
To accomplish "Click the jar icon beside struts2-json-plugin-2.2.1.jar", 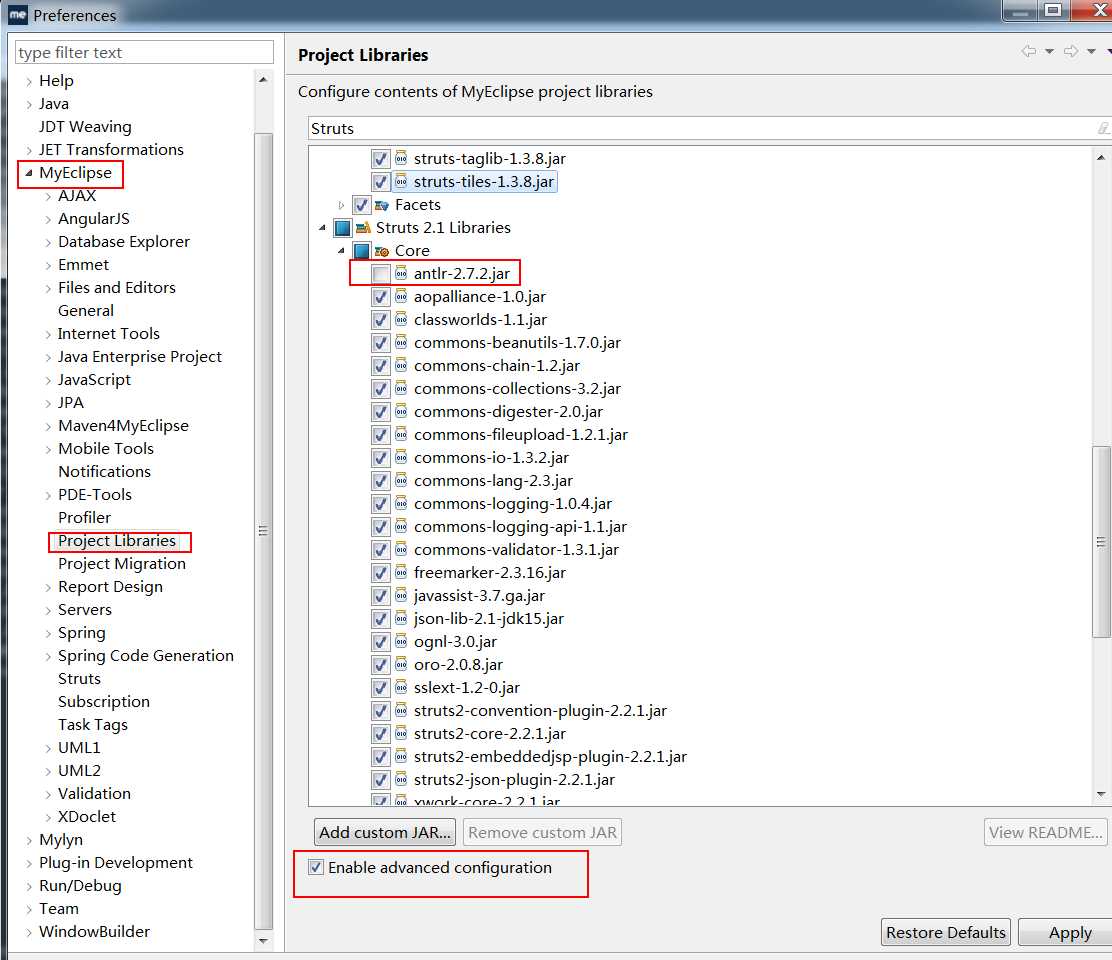I will pos(401,779).
